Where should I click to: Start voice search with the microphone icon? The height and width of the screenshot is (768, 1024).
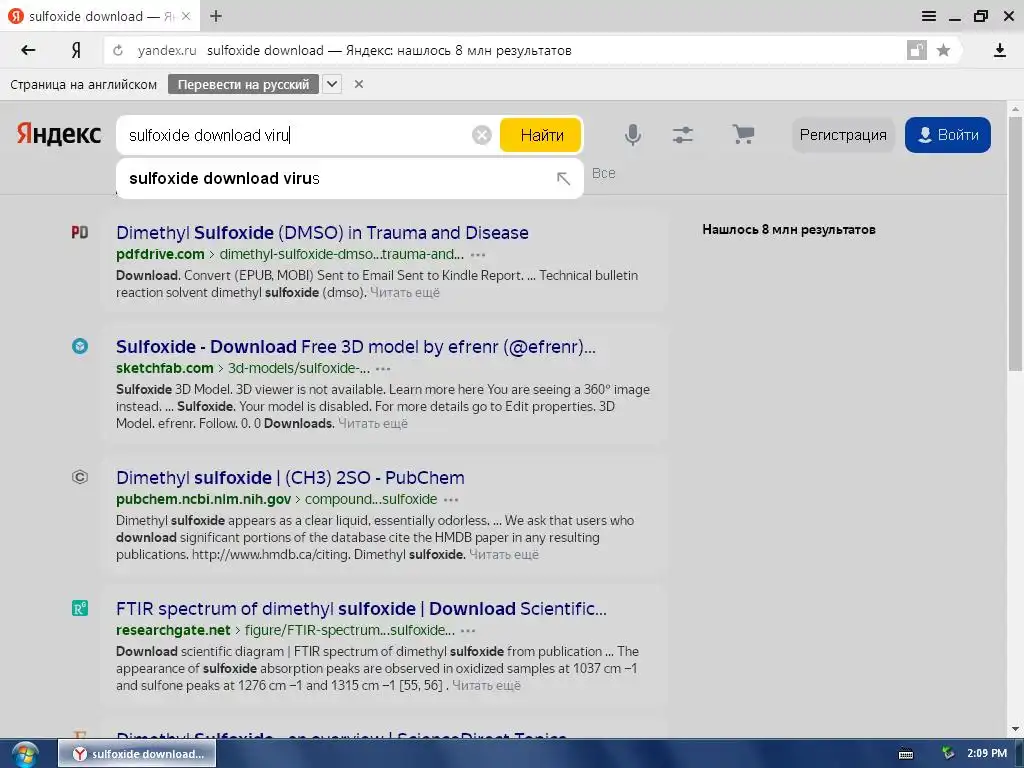click(633, 135)
